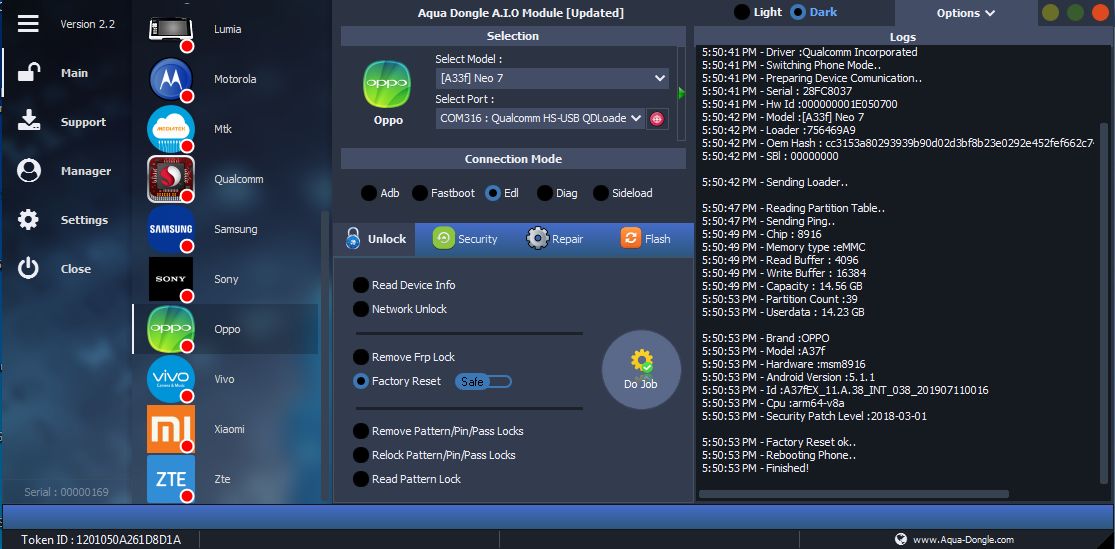Select the Xiaomi Mi icon
The width and height of the screenshot is (1115, 549).
click(171, 429)
